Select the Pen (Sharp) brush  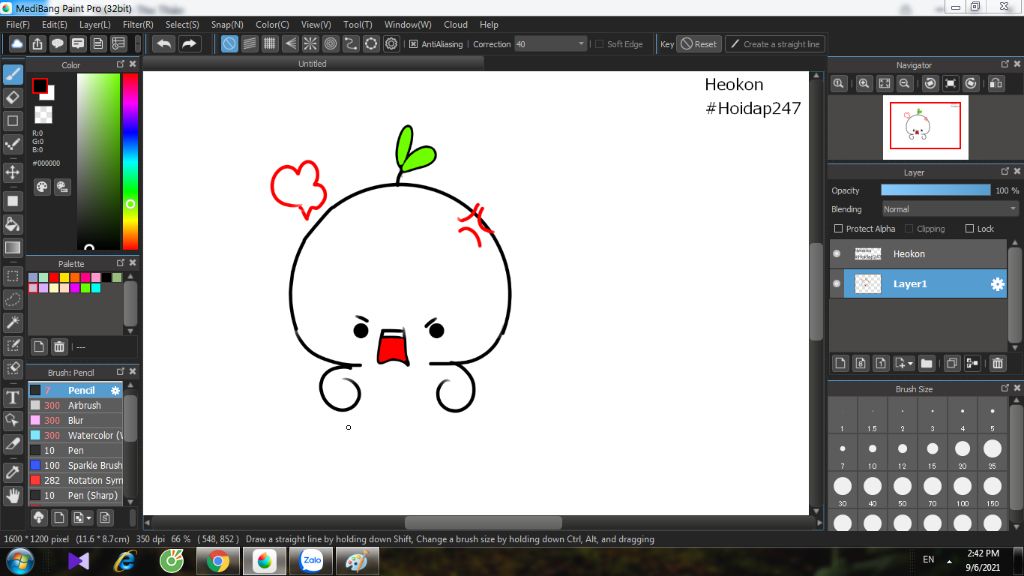tap(76, 496)
